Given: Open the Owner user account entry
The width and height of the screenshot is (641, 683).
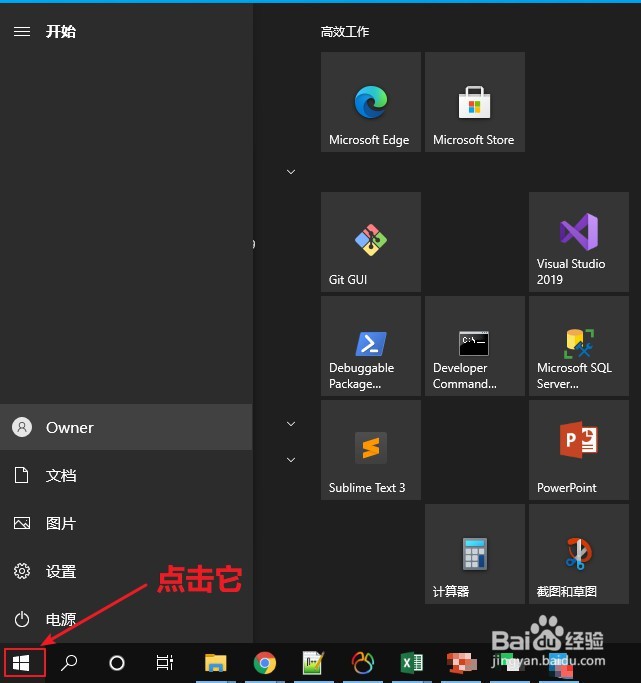Looking at the screenshot, I should tap(126, 427).
